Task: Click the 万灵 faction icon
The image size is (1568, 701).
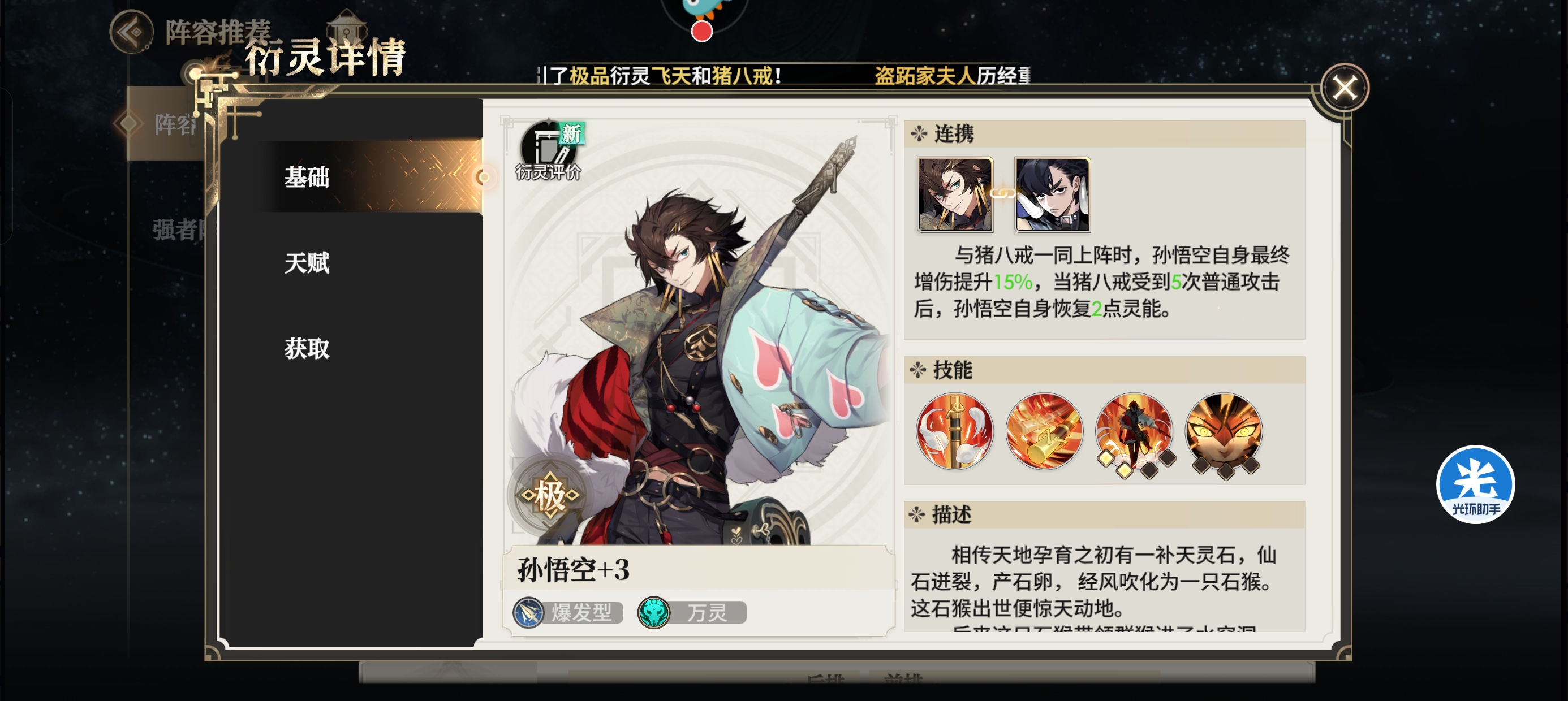Action: pos(653,612)
